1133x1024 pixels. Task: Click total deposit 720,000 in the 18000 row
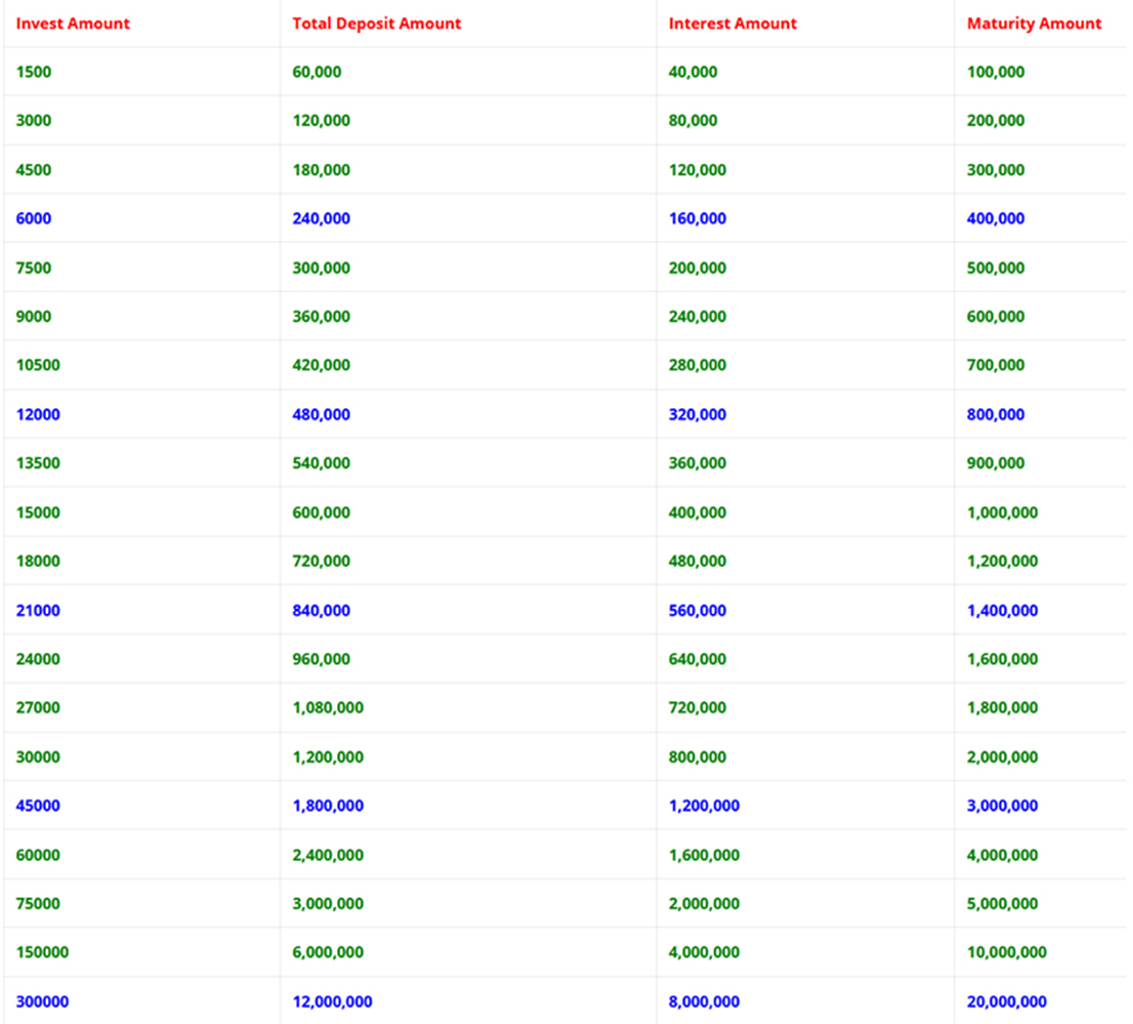pos(321,561)
